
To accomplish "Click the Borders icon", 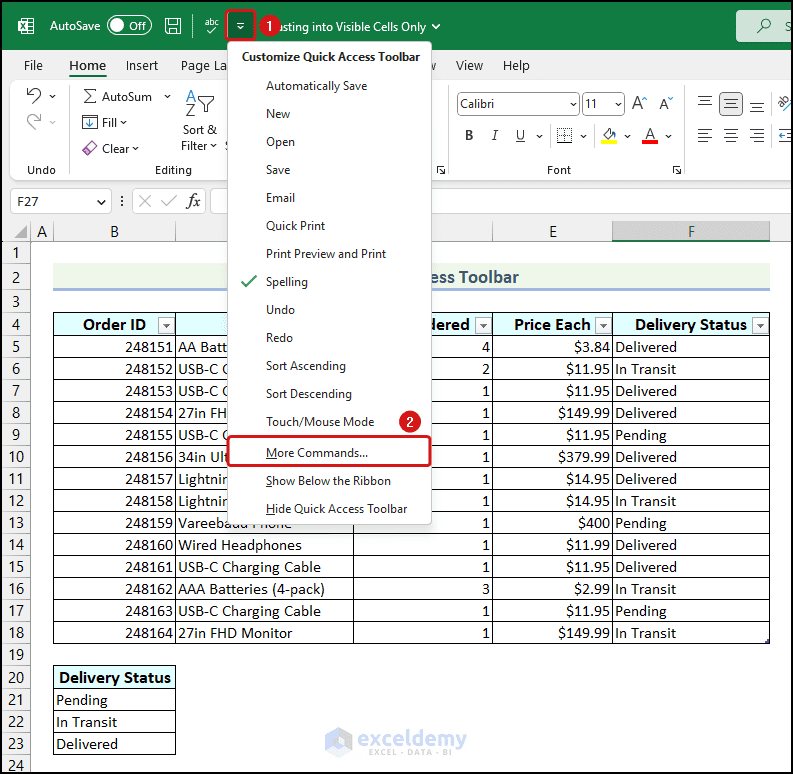I will coord(564,136).
